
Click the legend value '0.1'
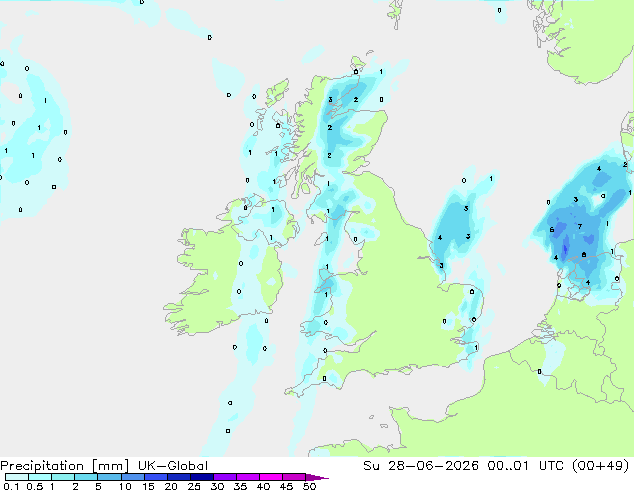click(11, 486)
